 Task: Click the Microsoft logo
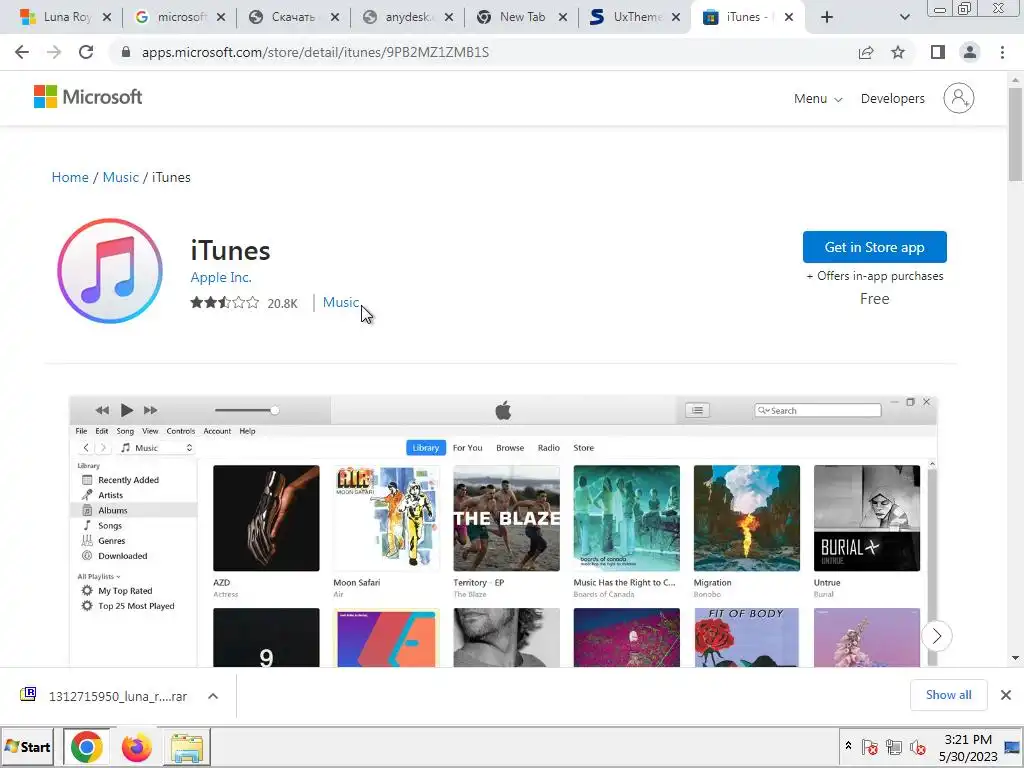(x=88, y=97)
